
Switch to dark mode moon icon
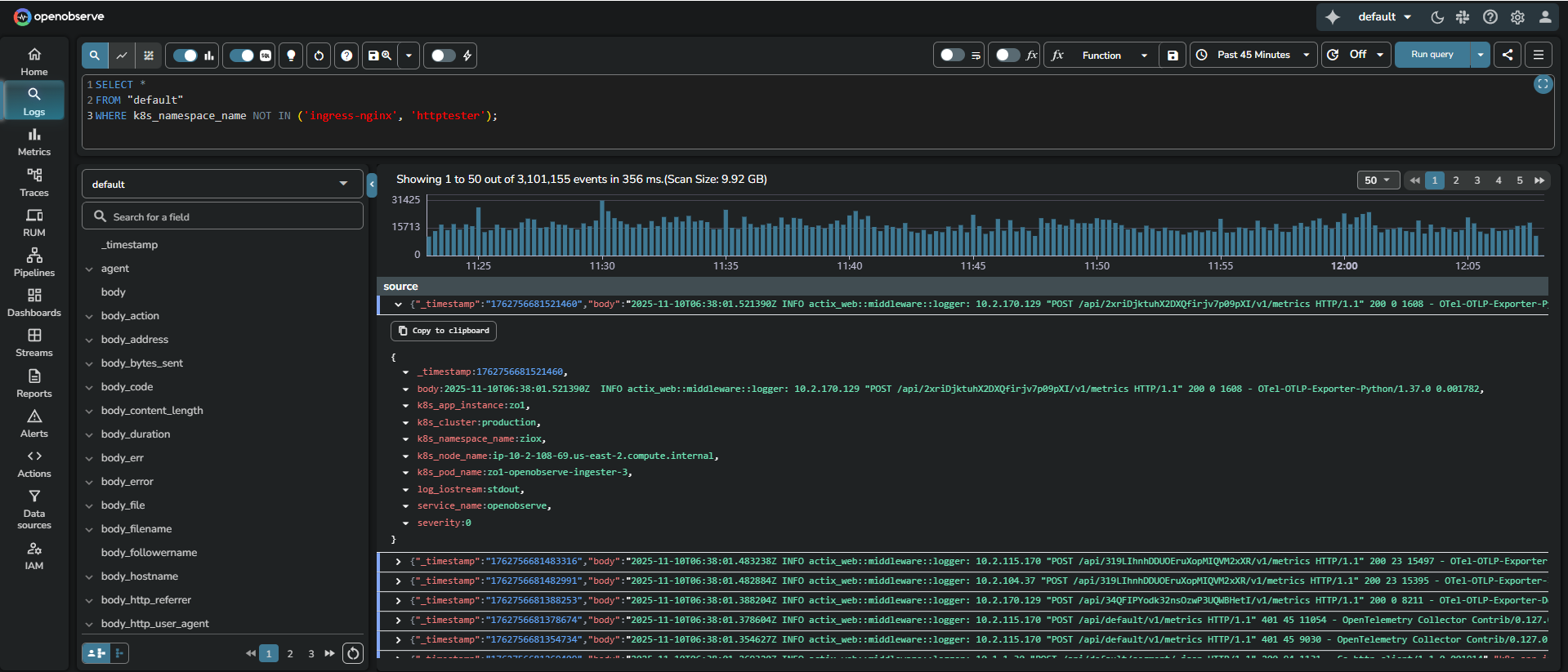click(x=1437, y=17)
